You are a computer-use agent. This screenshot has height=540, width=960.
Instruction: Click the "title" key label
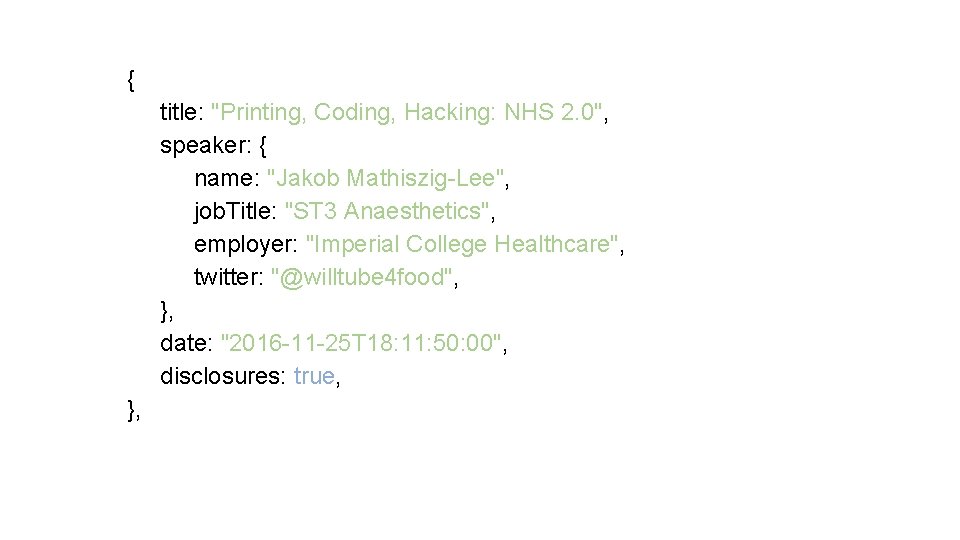click(181, 112)
